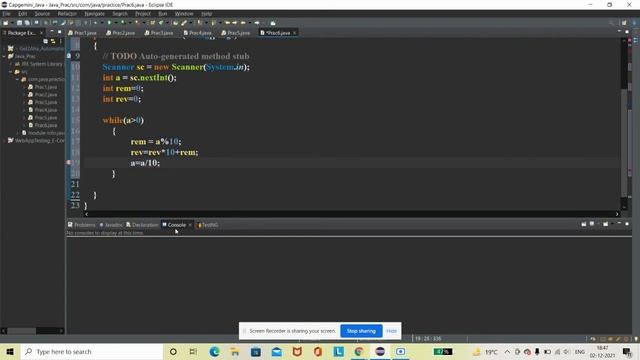The width and height of the screenshot is (640, 360).
Task: Select module-info.java in Package Explorer
Action: coord(43,133)
